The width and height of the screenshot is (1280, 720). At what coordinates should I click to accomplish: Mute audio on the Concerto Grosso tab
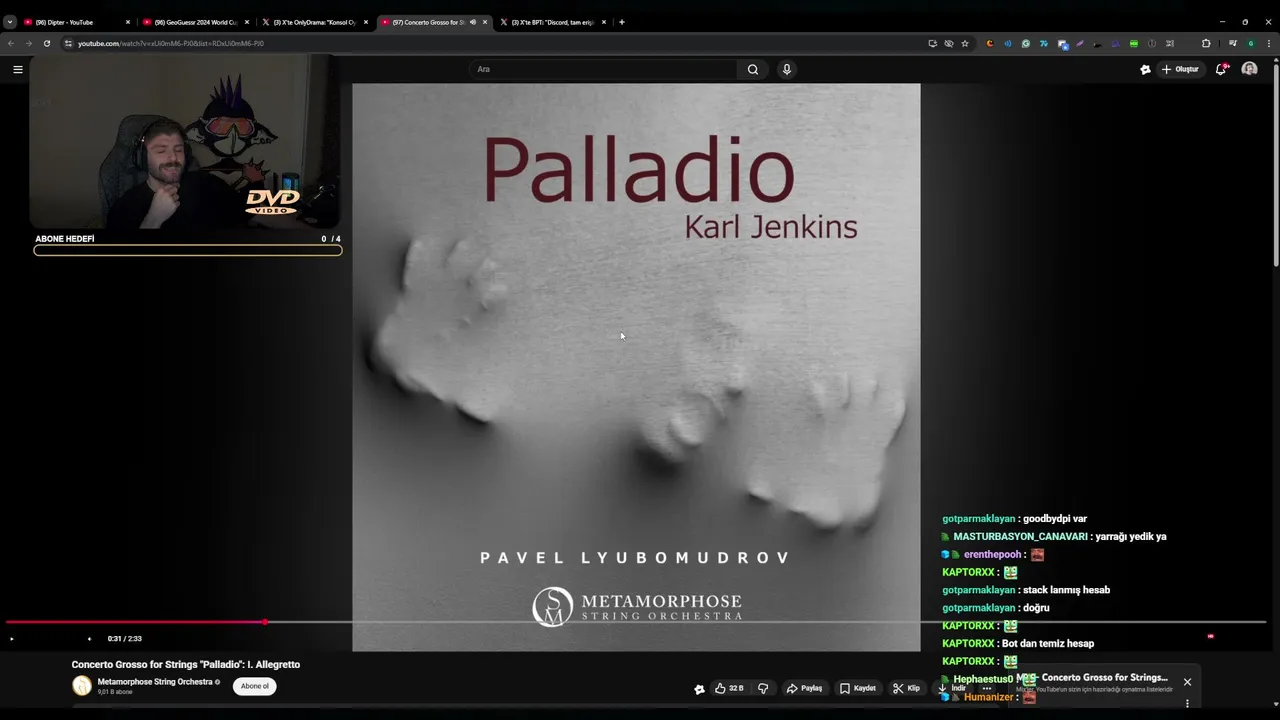pyautogui.click(x=473, y=22)
